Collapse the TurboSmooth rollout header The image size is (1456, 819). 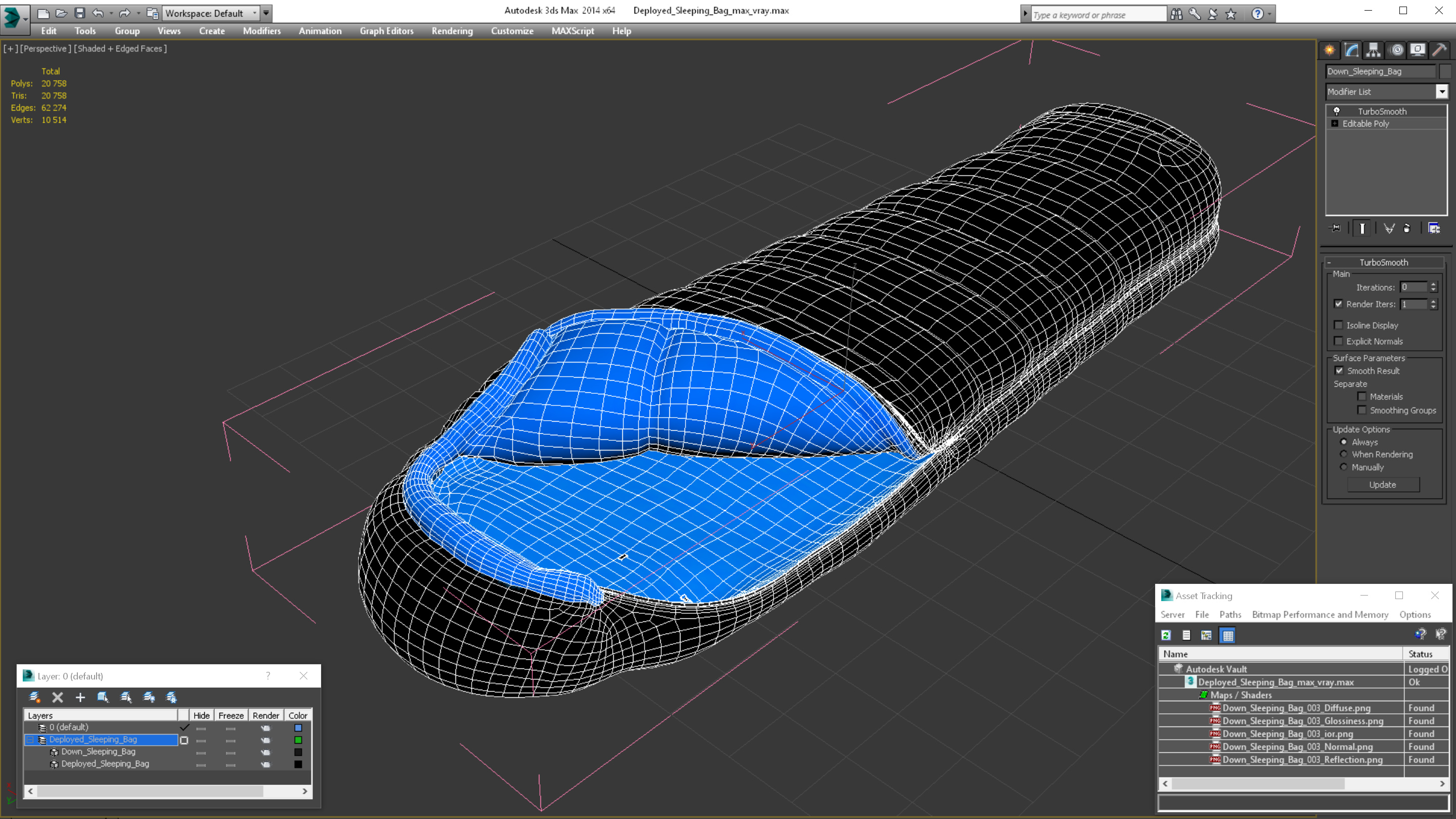tap(1384, 262)
